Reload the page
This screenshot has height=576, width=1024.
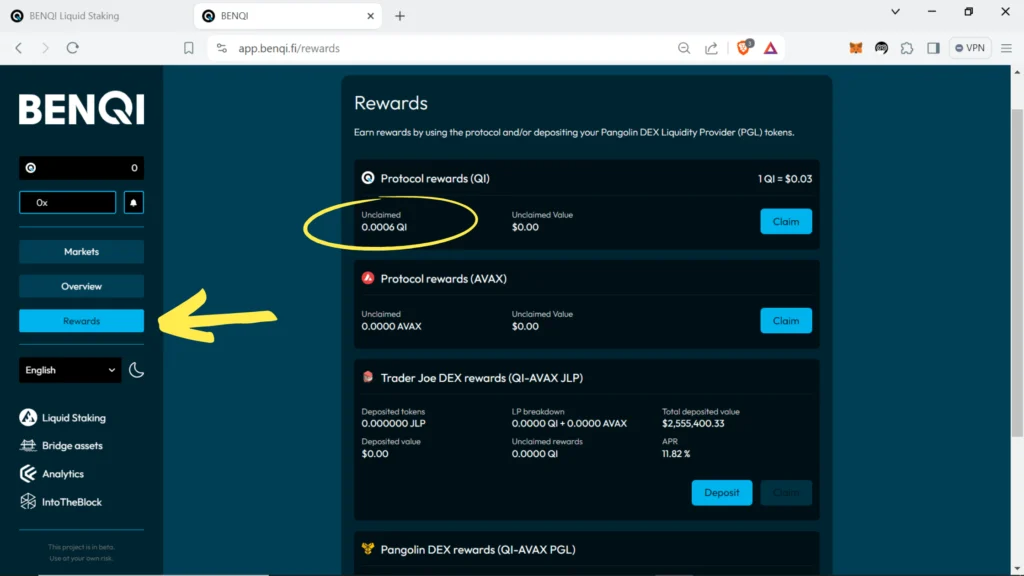[73, 48]
